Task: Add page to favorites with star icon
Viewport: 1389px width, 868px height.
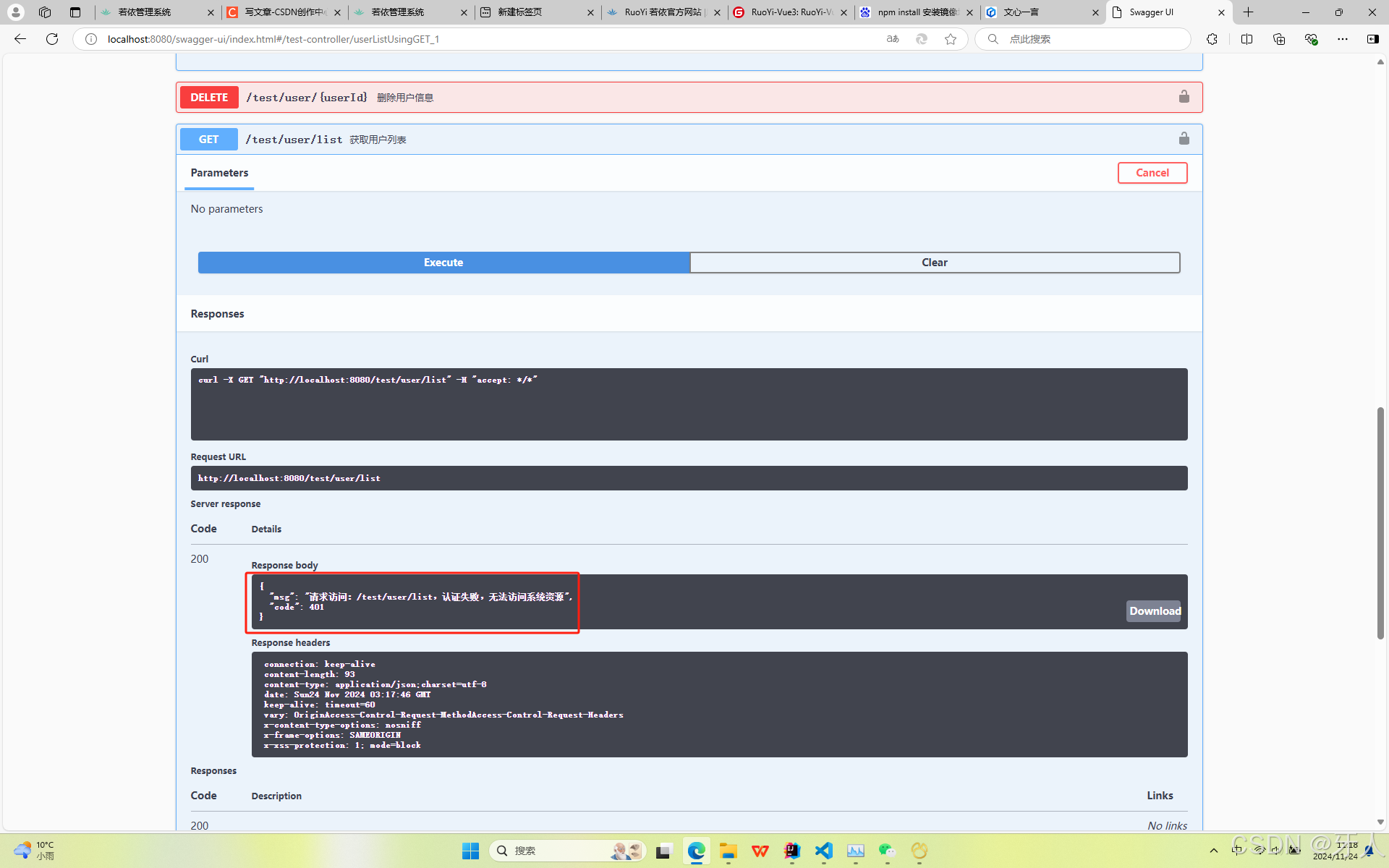Action: point(951,39)
